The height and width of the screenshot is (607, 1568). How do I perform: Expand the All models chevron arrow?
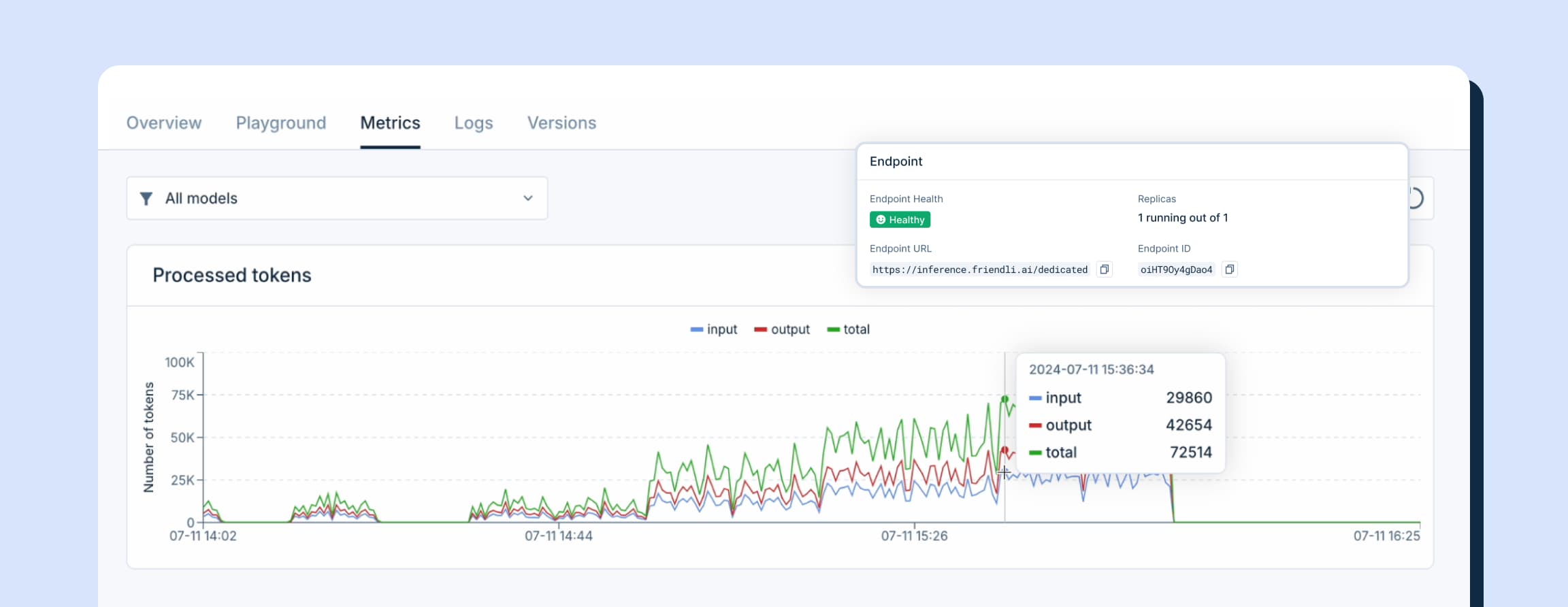(528, 198)
